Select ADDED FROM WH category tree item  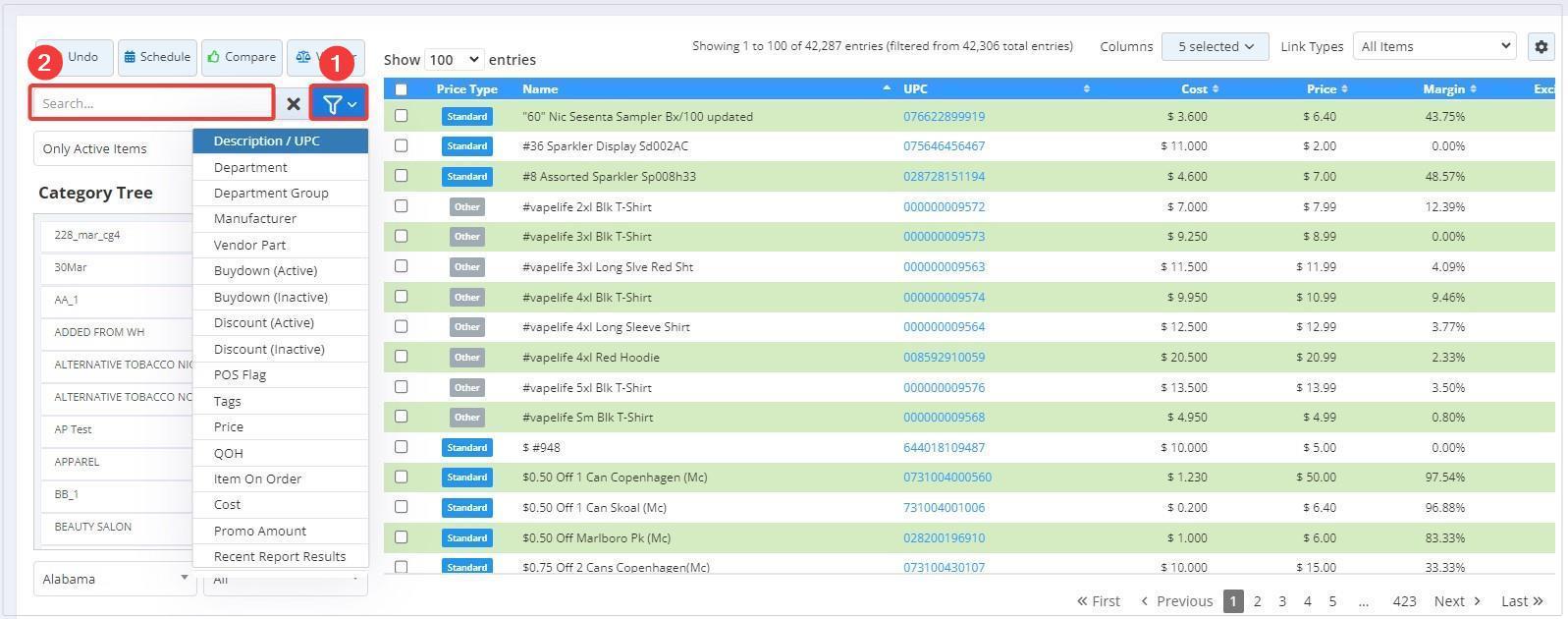click(x=116, y=332)
